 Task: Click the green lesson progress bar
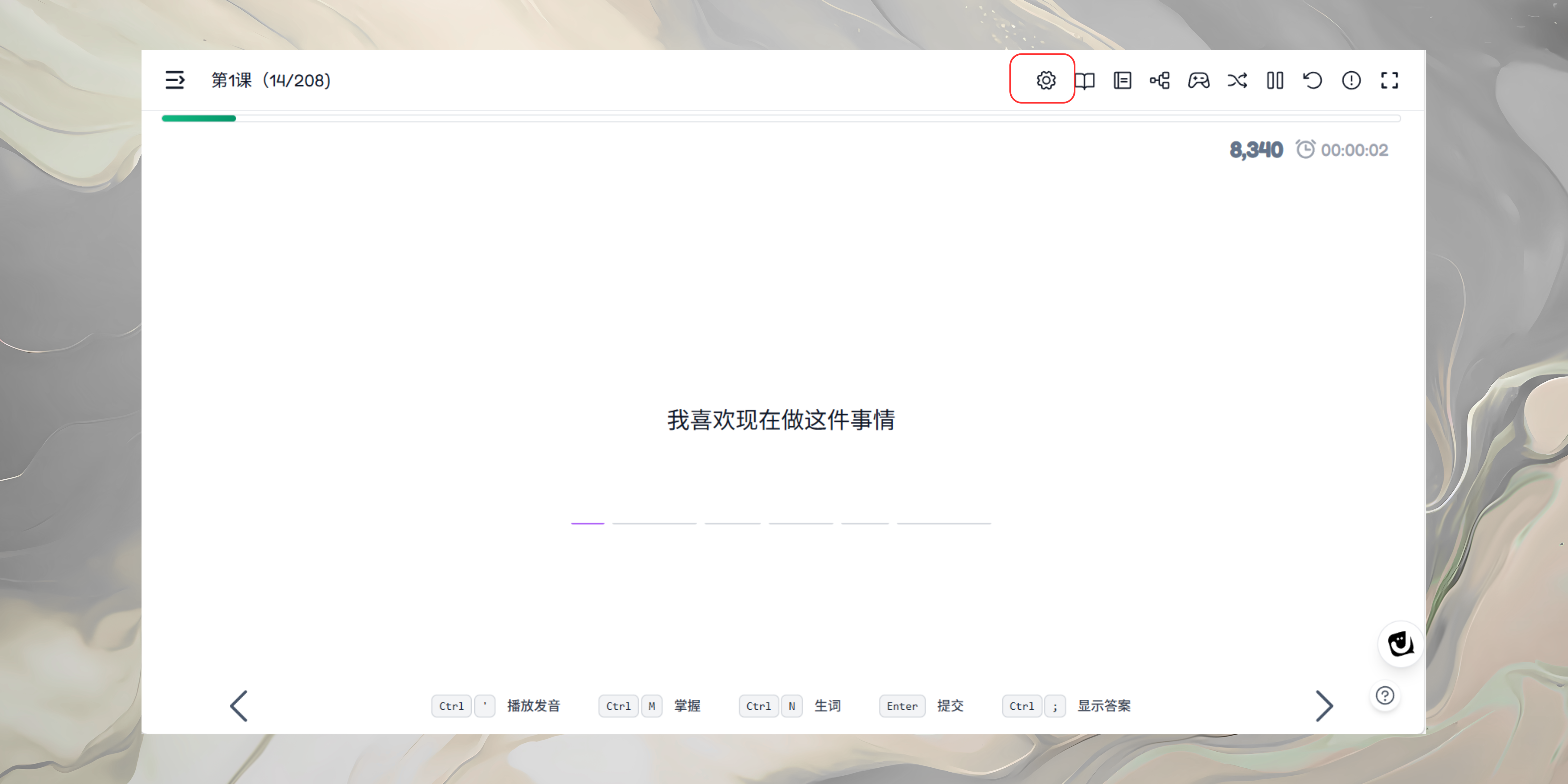(199, 118)
